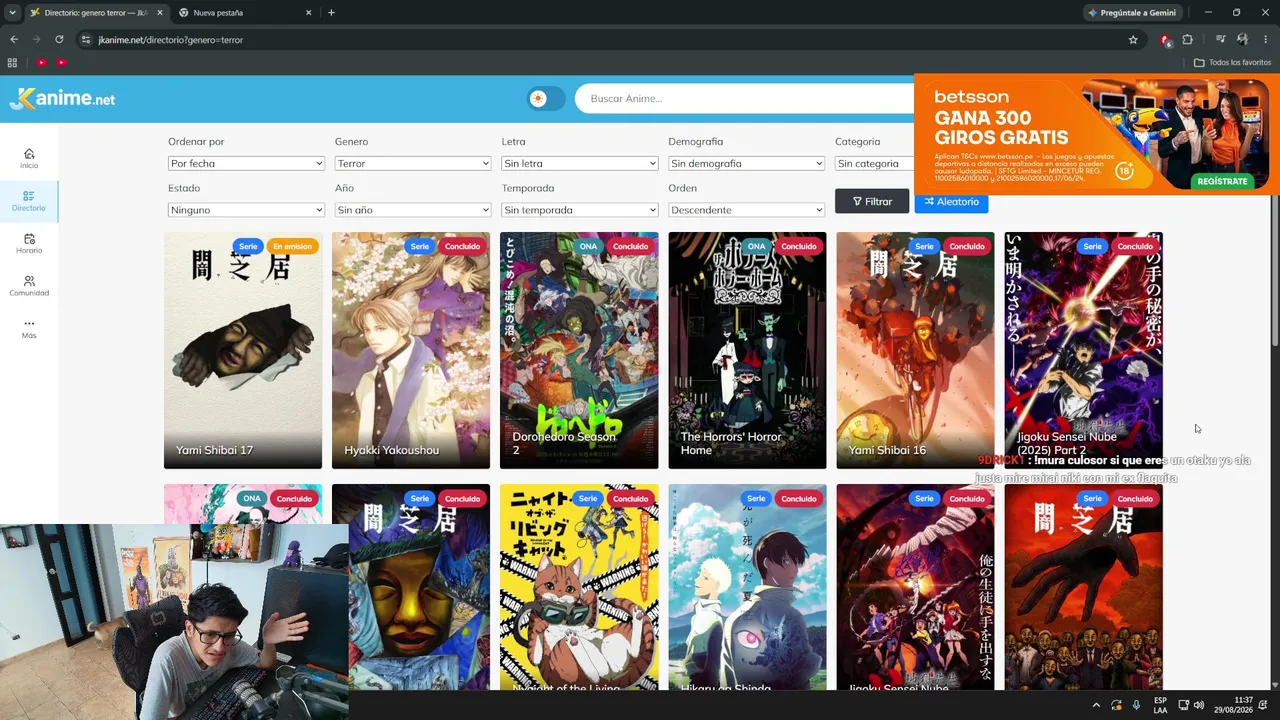The image size is (1280, 720).
Task: Open Jigoku Sensei Nube (2025) Part 2 card
Action: click(1083, 350)
